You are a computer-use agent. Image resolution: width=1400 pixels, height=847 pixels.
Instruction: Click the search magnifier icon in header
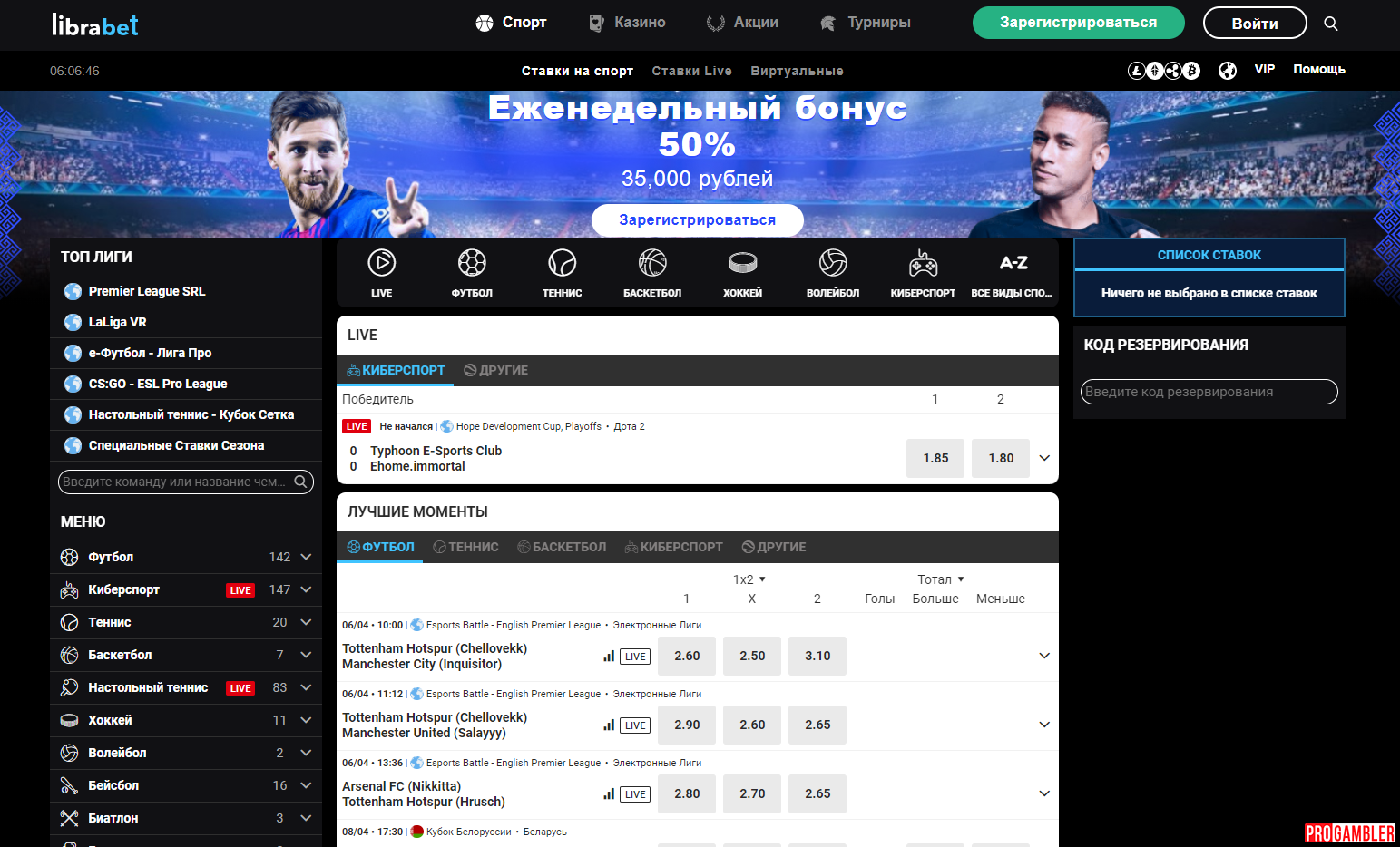click(1331, 24)
